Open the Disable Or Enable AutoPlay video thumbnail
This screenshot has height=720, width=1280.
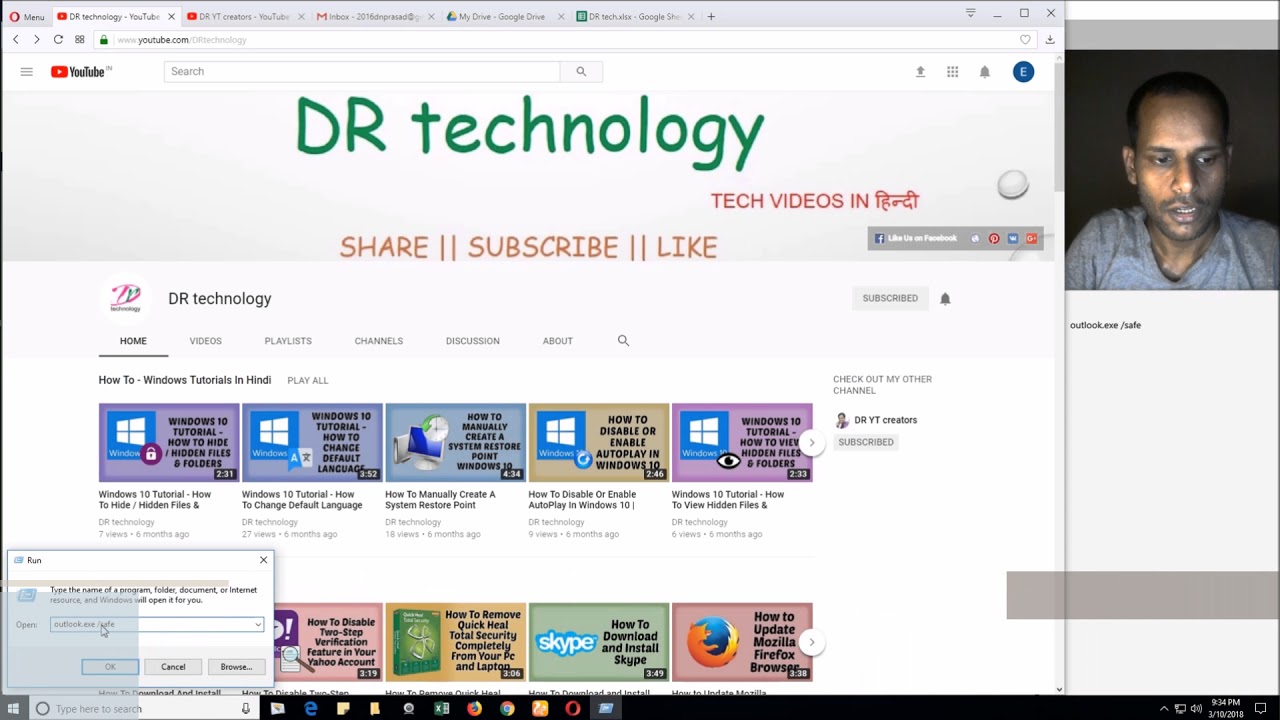[x=598, y=443]
